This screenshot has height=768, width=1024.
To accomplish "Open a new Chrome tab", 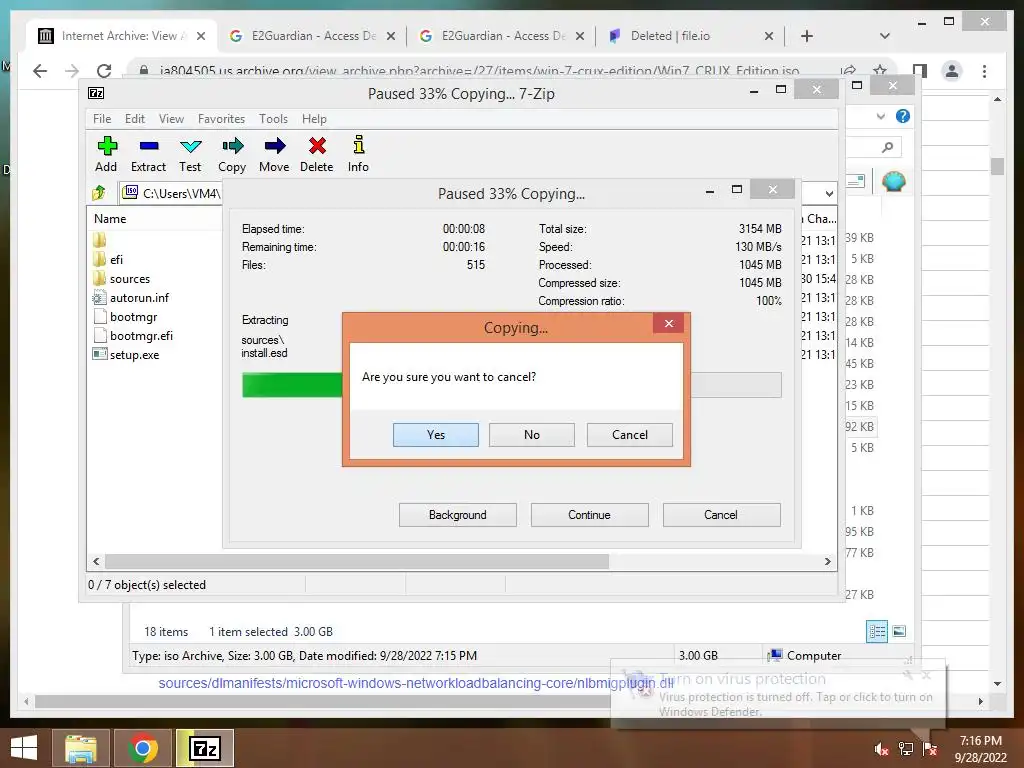I will click(x=807, y=36).
